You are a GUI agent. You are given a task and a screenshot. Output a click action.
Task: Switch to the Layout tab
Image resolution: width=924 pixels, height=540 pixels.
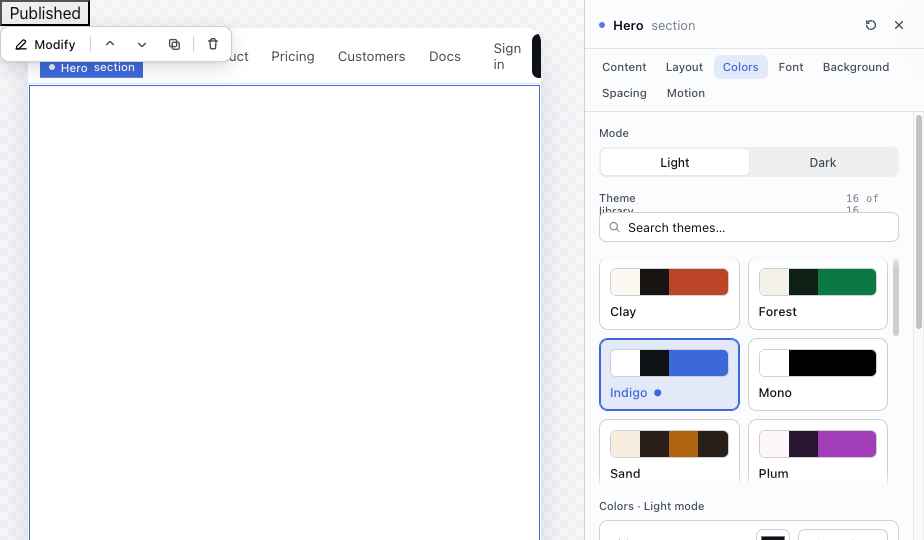click(x=684, y=67)
